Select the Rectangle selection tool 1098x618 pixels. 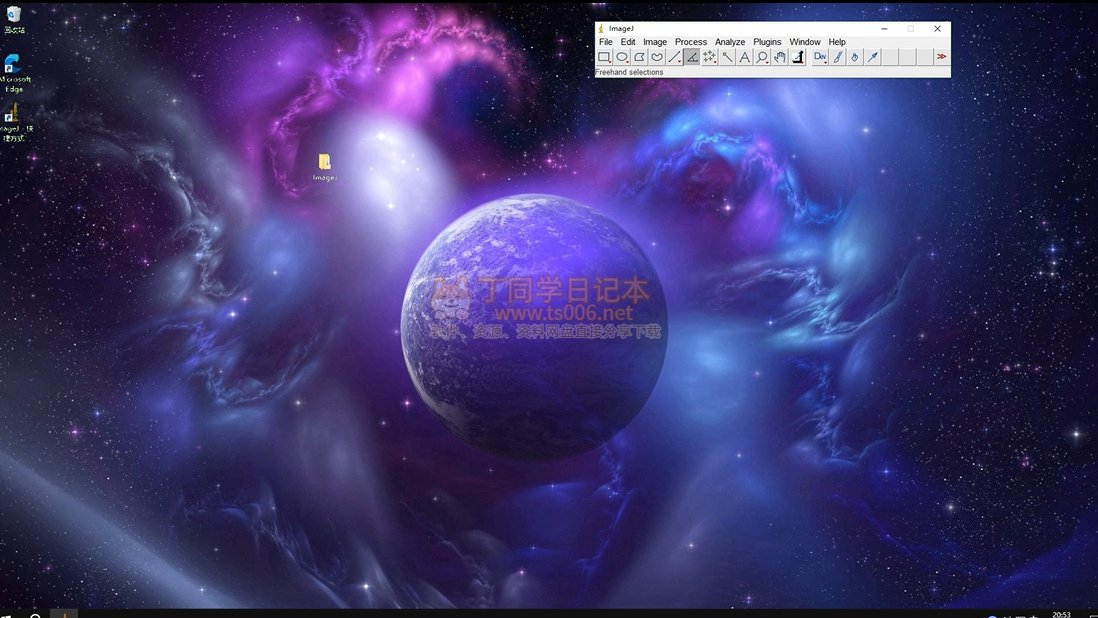[x=604, y=58]
